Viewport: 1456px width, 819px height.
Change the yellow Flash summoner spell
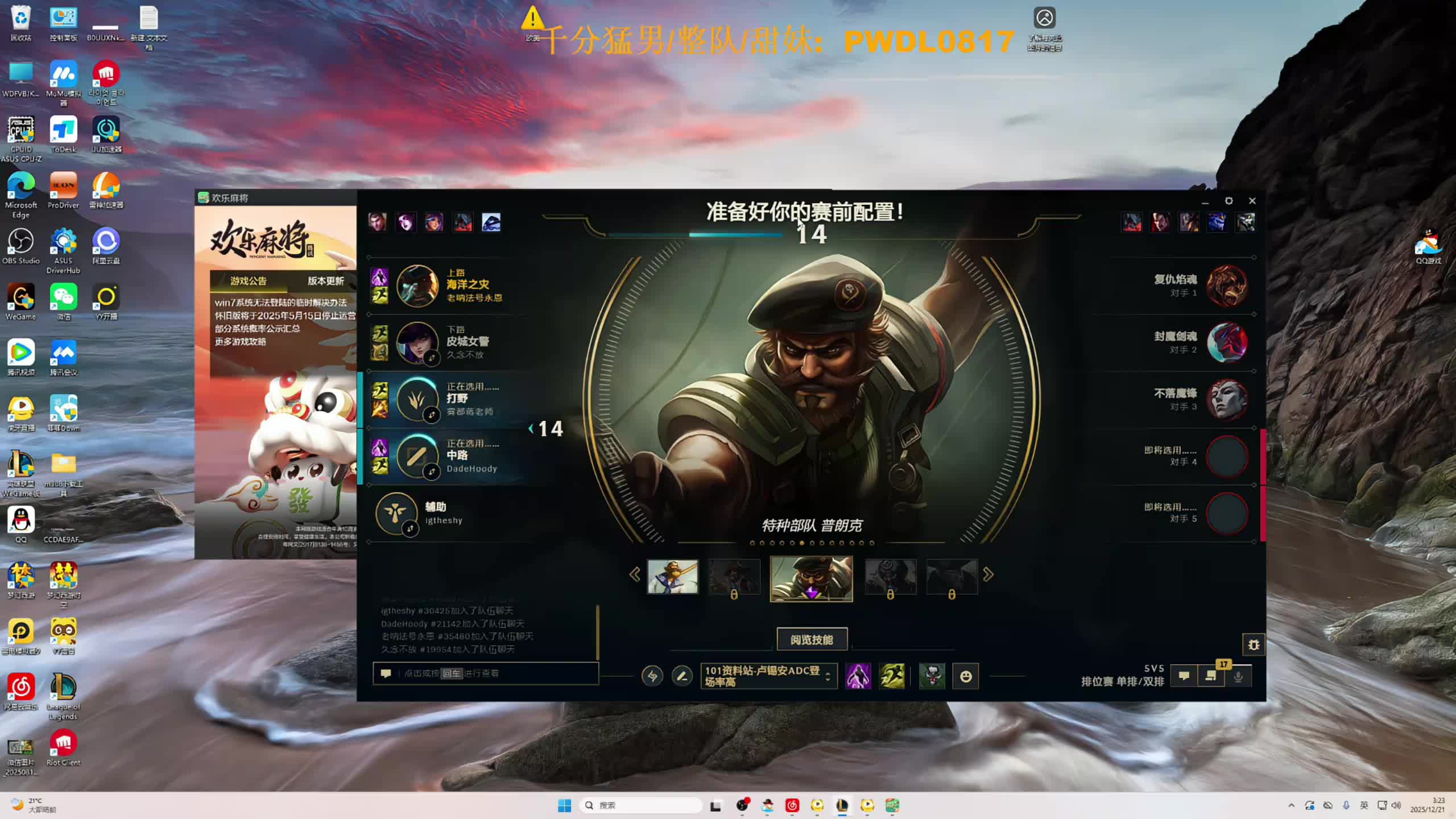[892, 676]
